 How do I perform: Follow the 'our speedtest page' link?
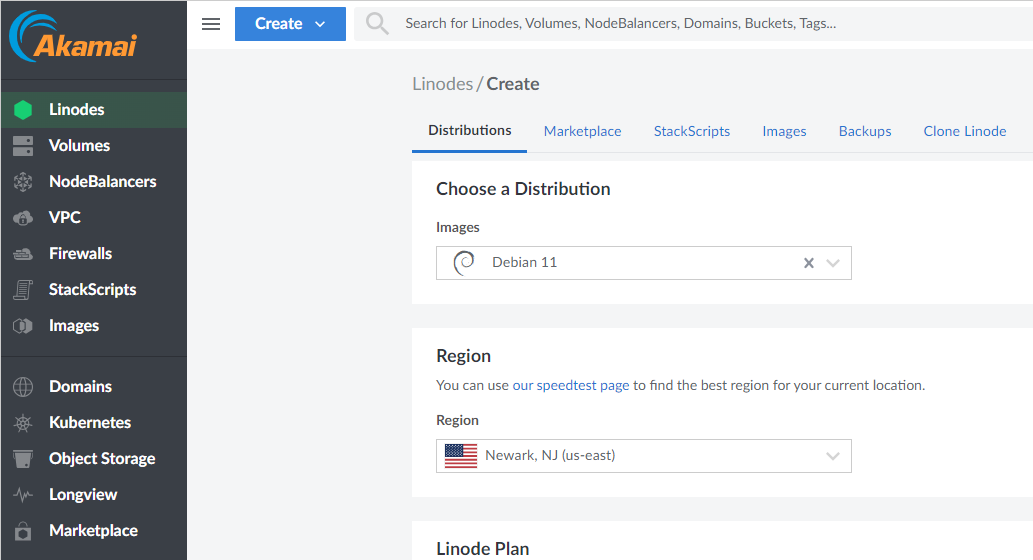tap(571, 385)
